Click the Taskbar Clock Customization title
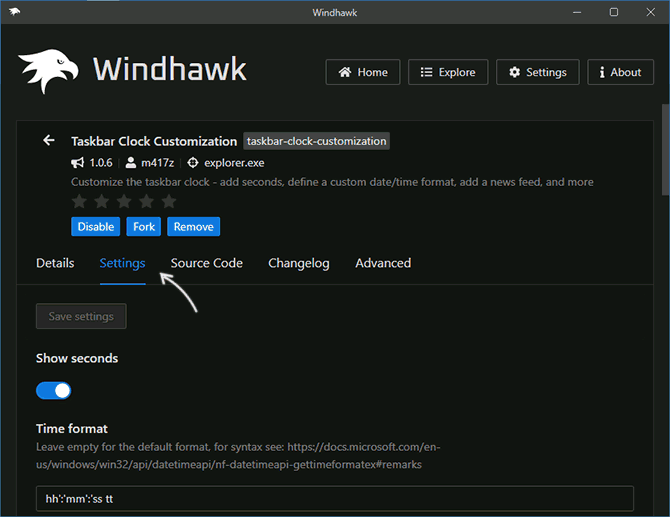This screenshot has width=670, height=517. [x=154, y=141]
